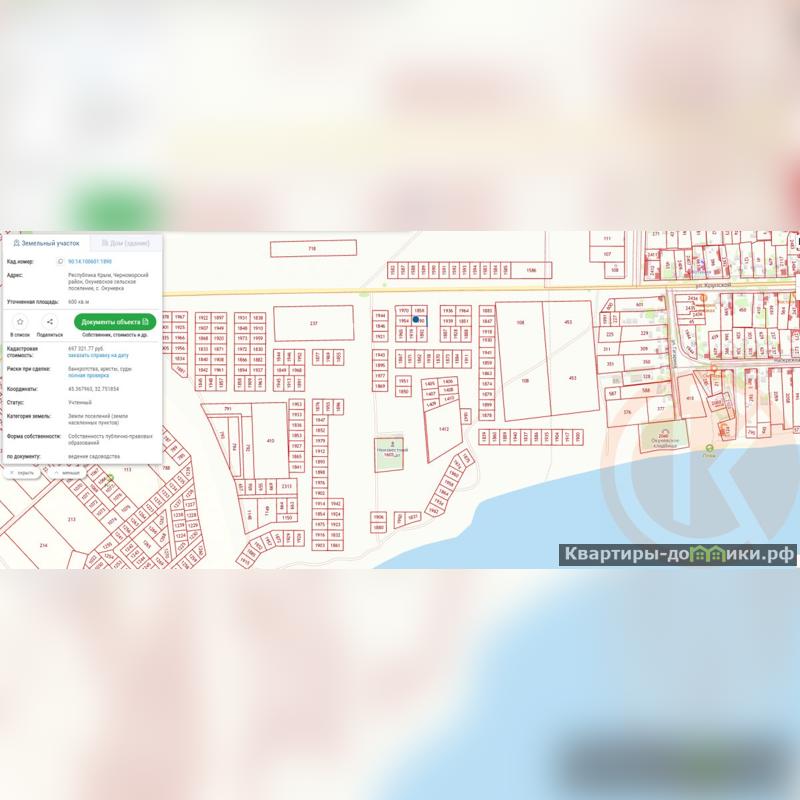Image resolution: width=800 pixels, height=800 pixels.
Task: Click the copy icon beside cadastral number
Action: point(59,261)
